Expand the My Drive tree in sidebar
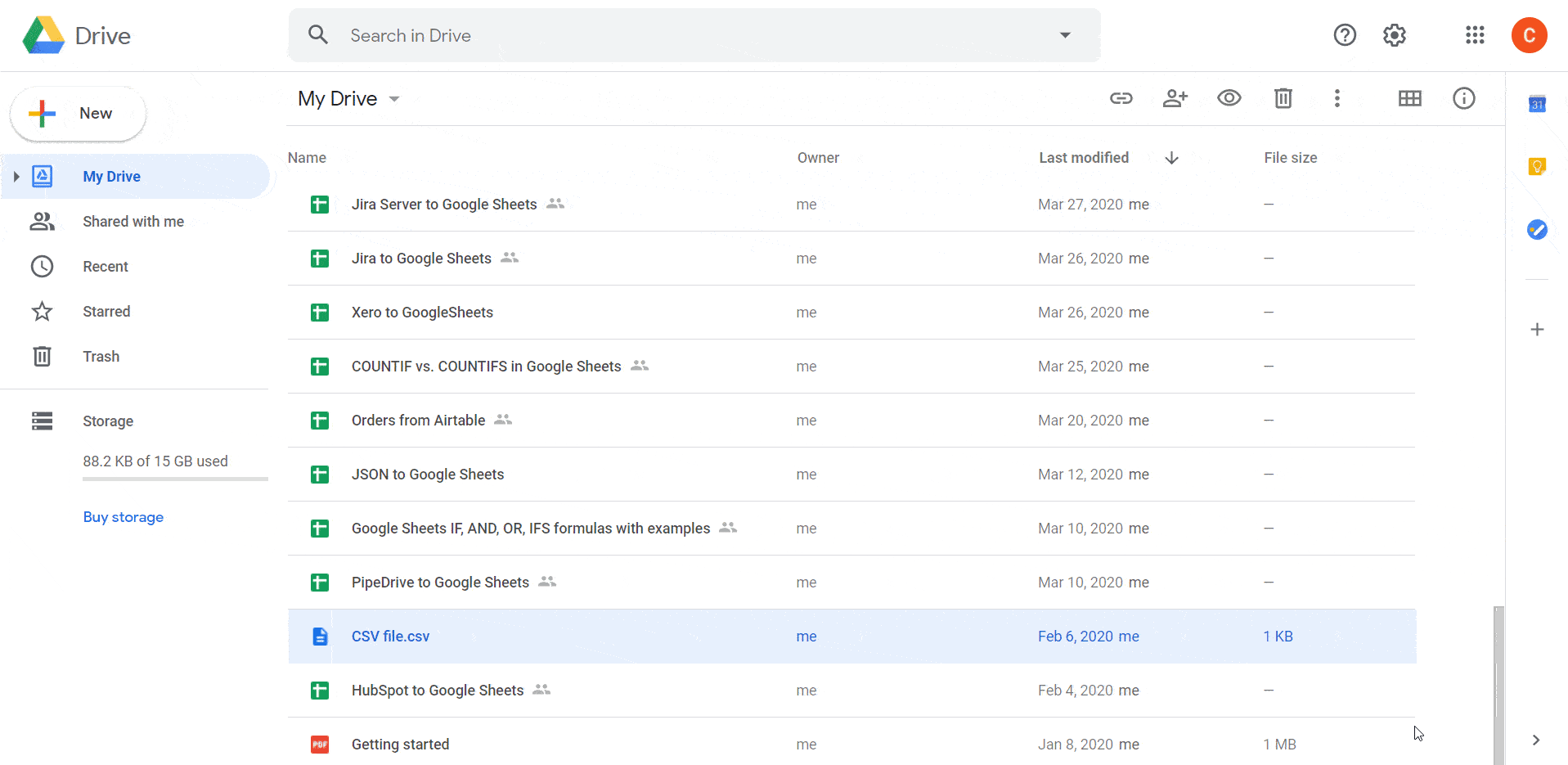 tap(16, 176)
